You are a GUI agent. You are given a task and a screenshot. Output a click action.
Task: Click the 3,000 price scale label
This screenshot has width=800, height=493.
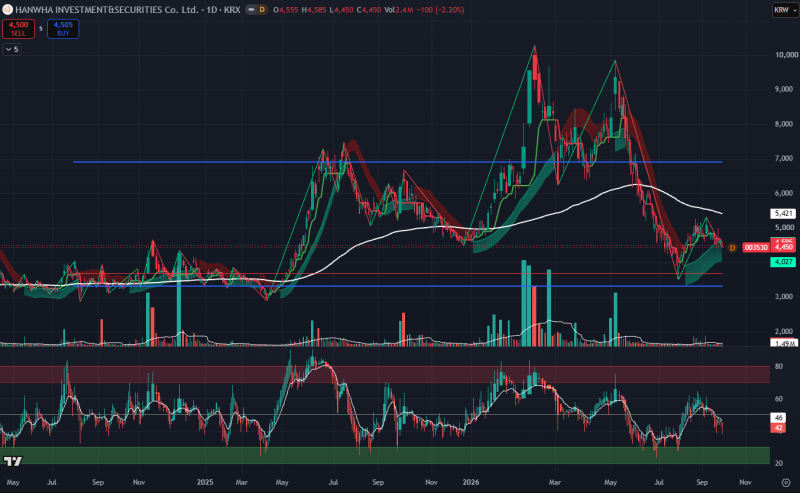pyautogui.click(x=784, y=297)
